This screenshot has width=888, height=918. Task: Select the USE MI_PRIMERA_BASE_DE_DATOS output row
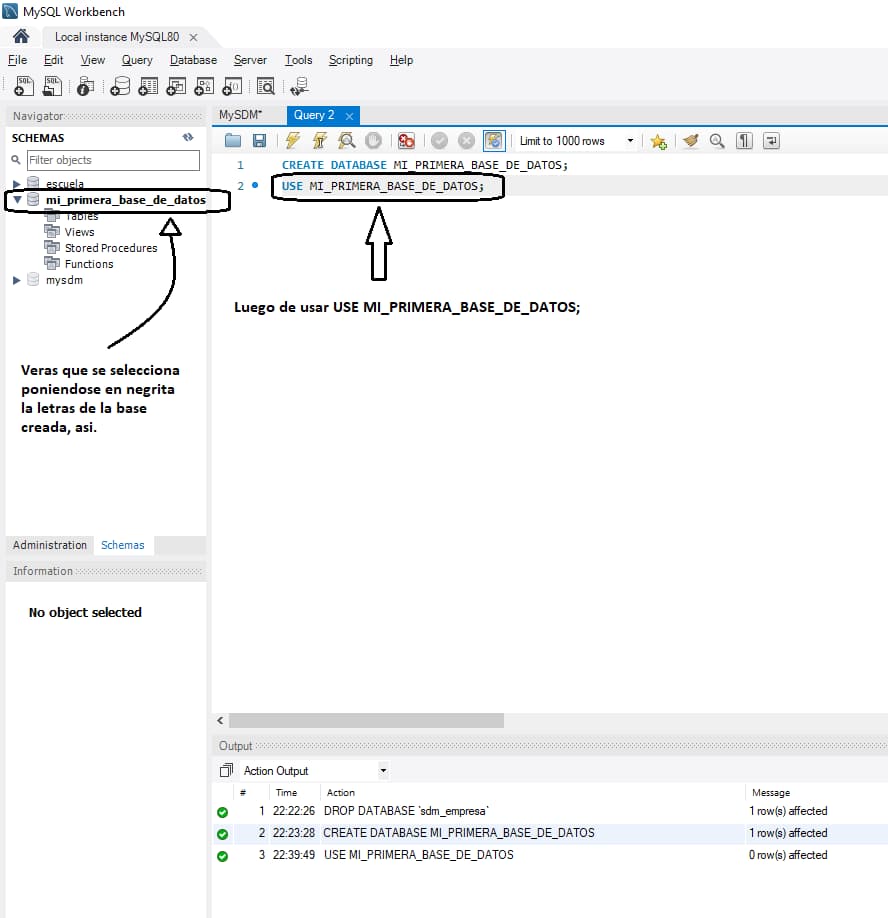[x=550, y=855]
